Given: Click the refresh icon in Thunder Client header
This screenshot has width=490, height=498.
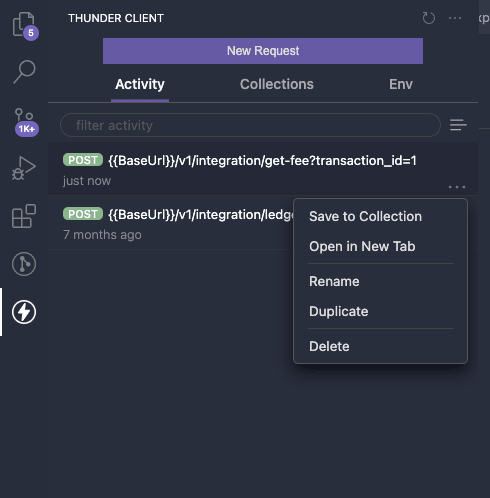Looking at the screenshot, I should coord(428,18).
